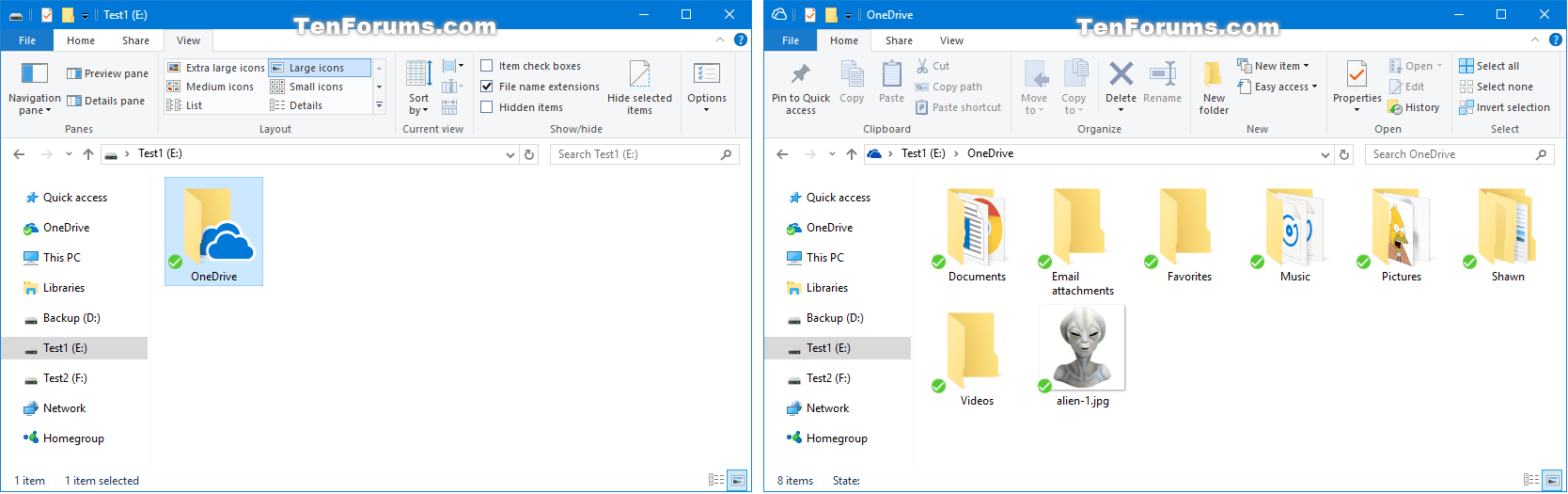This screenshot has height=494, width=1568.
Task: Collapse the ribbon in OneDrive window
Action: 1535,40
